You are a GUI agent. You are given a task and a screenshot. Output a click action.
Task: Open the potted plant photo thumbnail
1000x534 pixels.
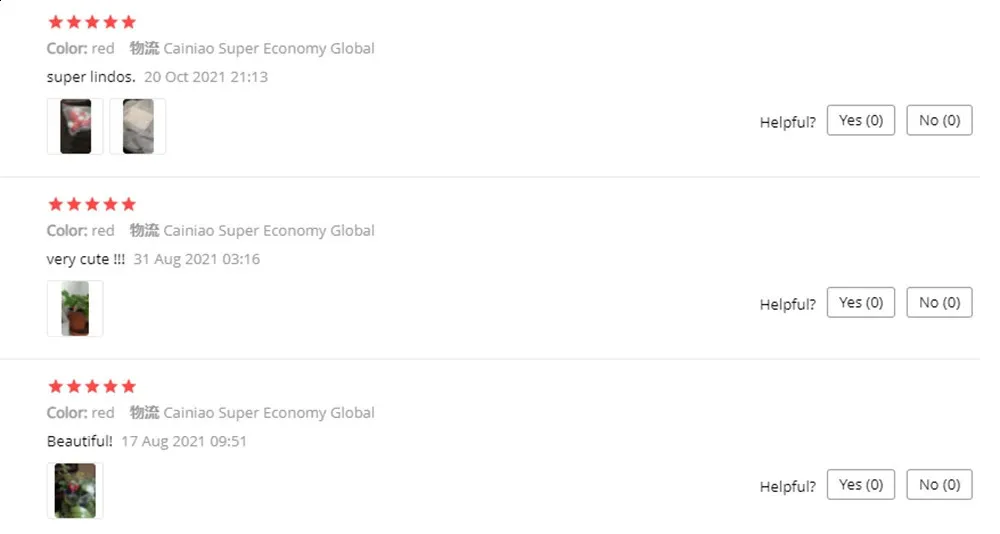[75, 309]
